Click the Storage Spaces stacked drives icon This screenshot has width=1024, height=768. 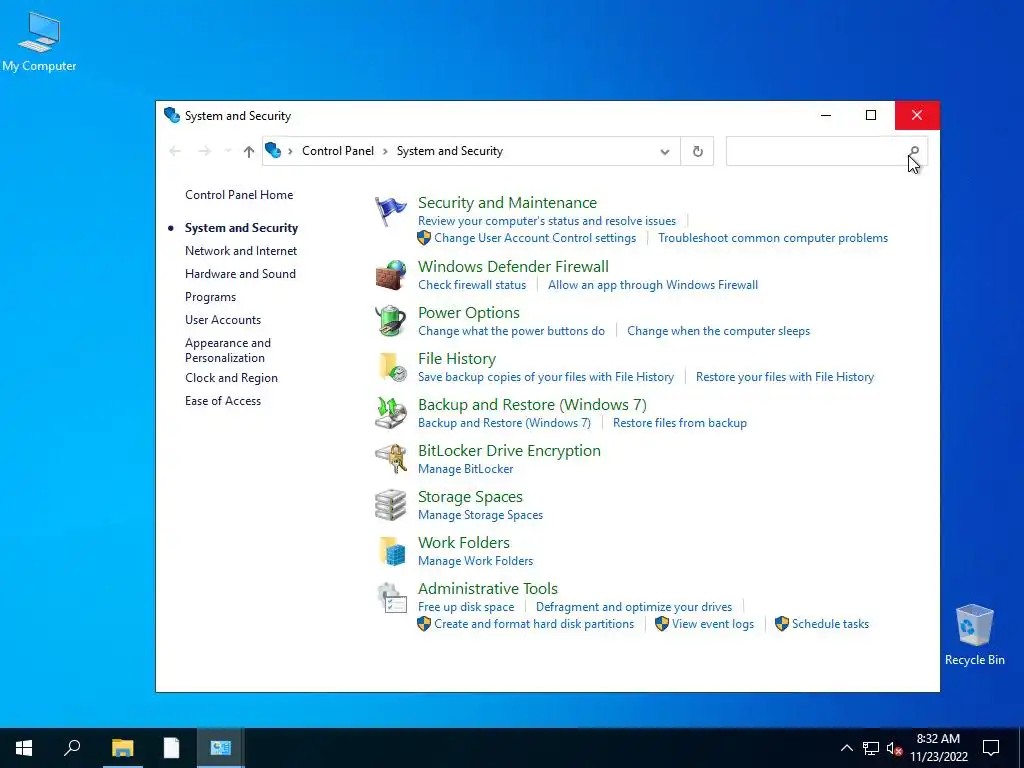point(391,505)
